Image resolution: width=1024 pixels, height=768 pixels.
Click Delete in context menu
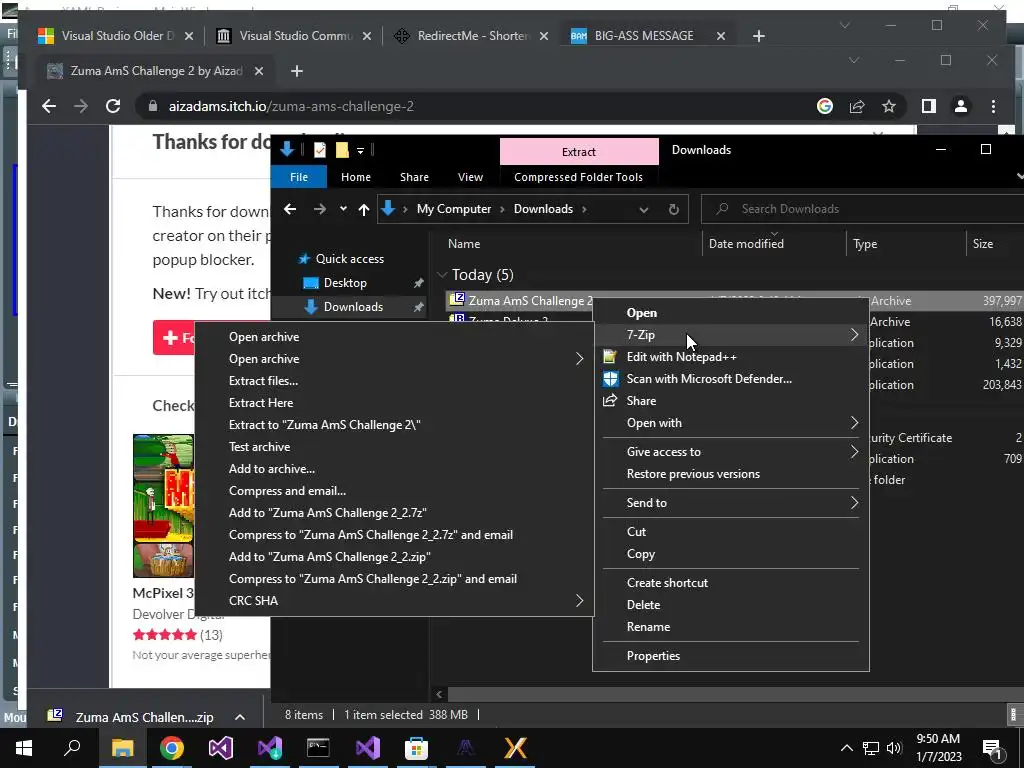pyautogui.click(x=731, y=605)
